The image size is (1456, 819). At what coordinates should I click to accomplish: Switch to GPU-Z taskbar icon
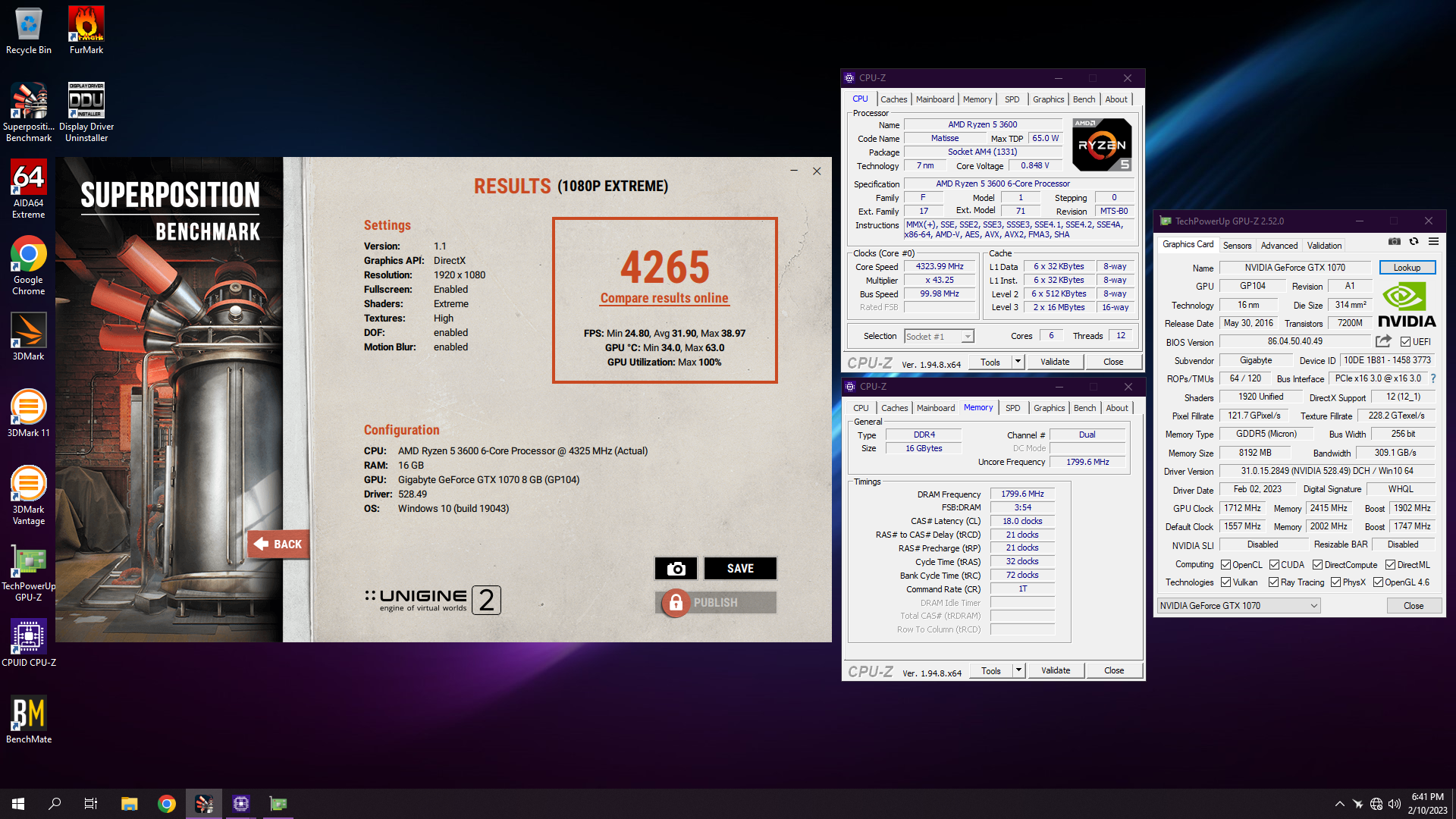coord(278,804)
